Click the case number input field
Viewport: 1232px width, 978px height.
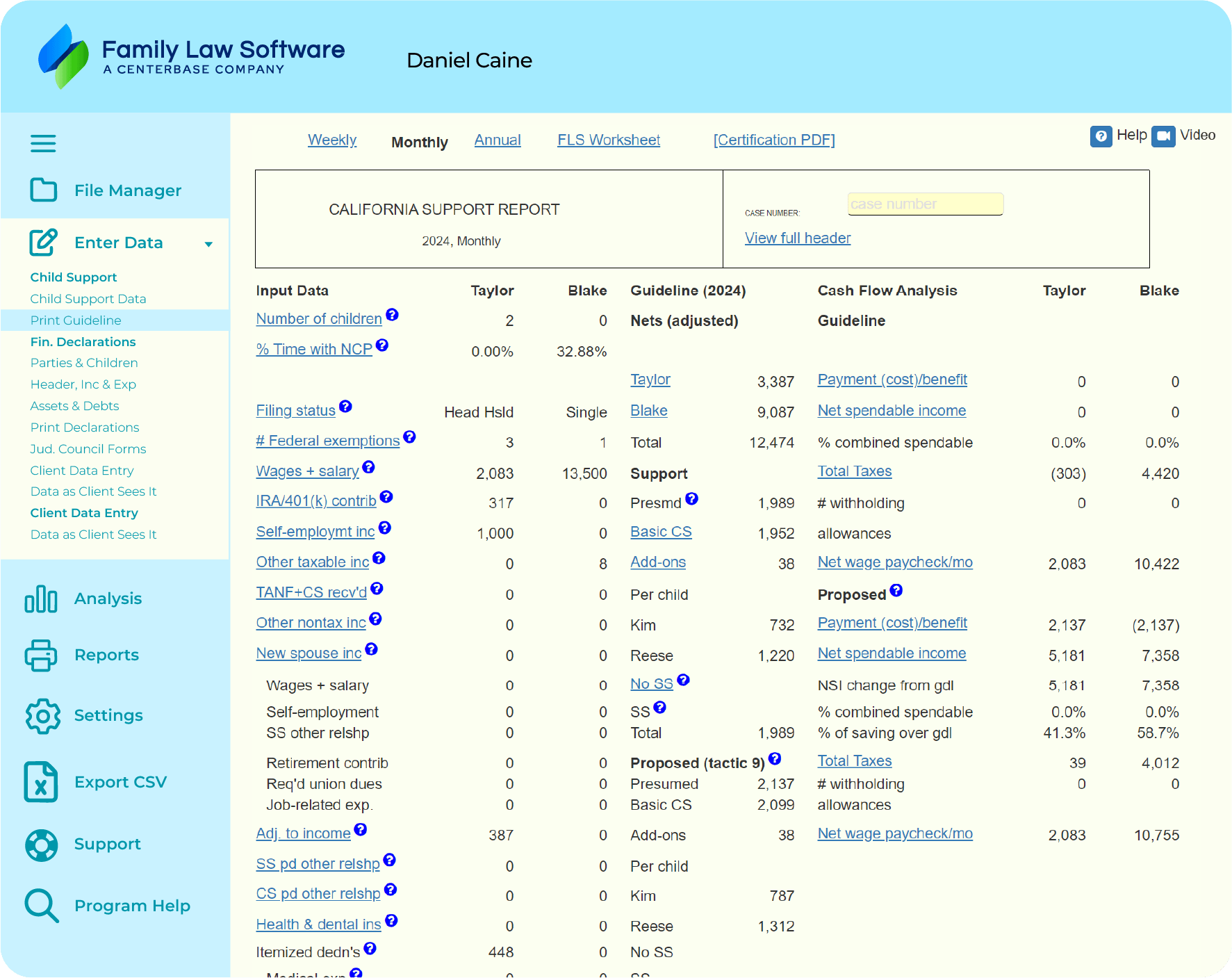(x=925, y=204)
